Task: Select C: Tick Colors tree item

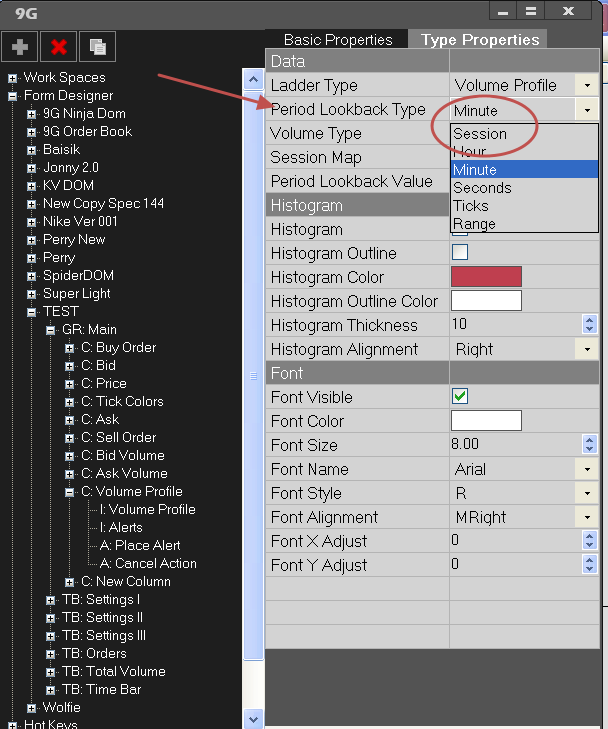Action: [x=122, y=401]
